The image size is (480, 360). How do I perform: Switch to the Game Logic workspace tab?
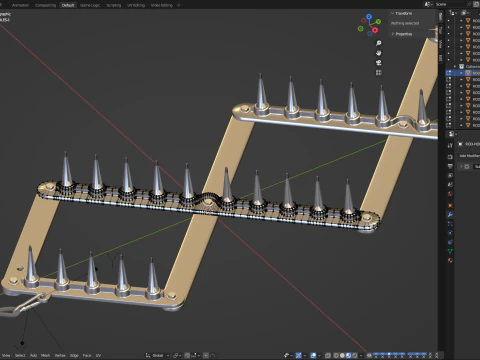pos(90,5)
